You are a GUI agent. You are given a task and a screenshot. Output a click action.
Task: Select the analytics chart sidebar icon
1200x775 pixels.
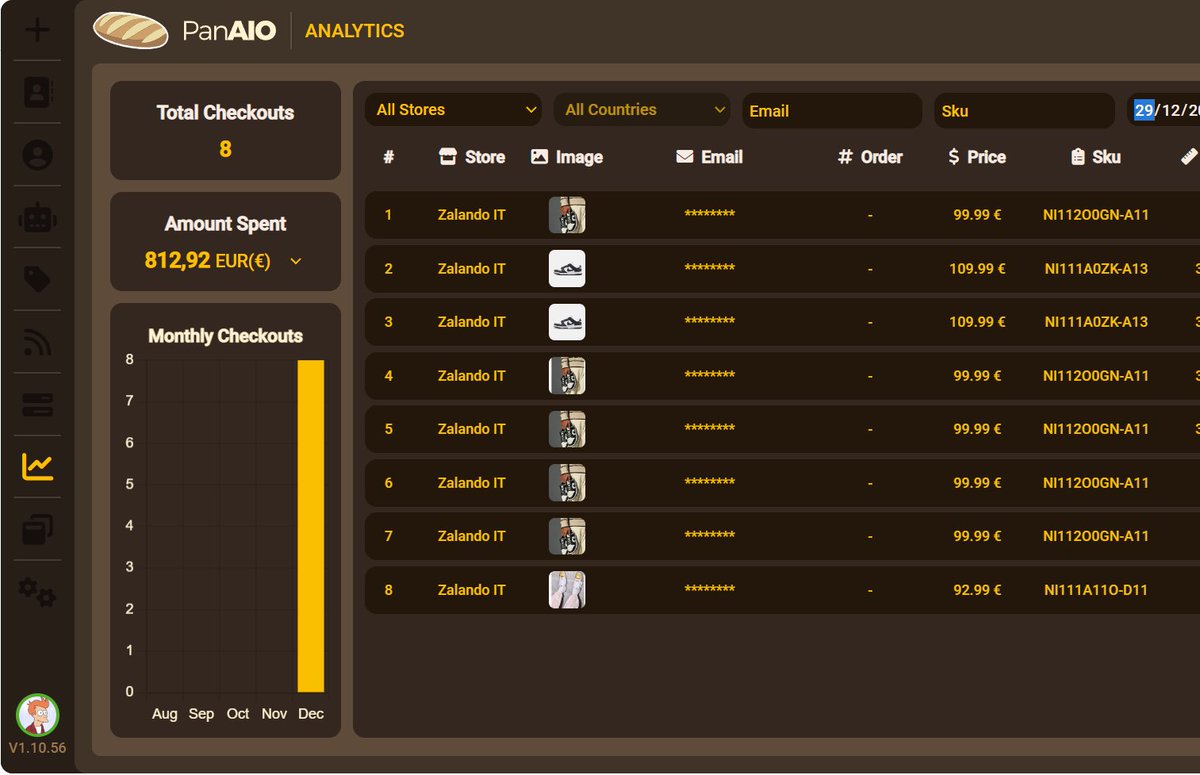point(37,467)
